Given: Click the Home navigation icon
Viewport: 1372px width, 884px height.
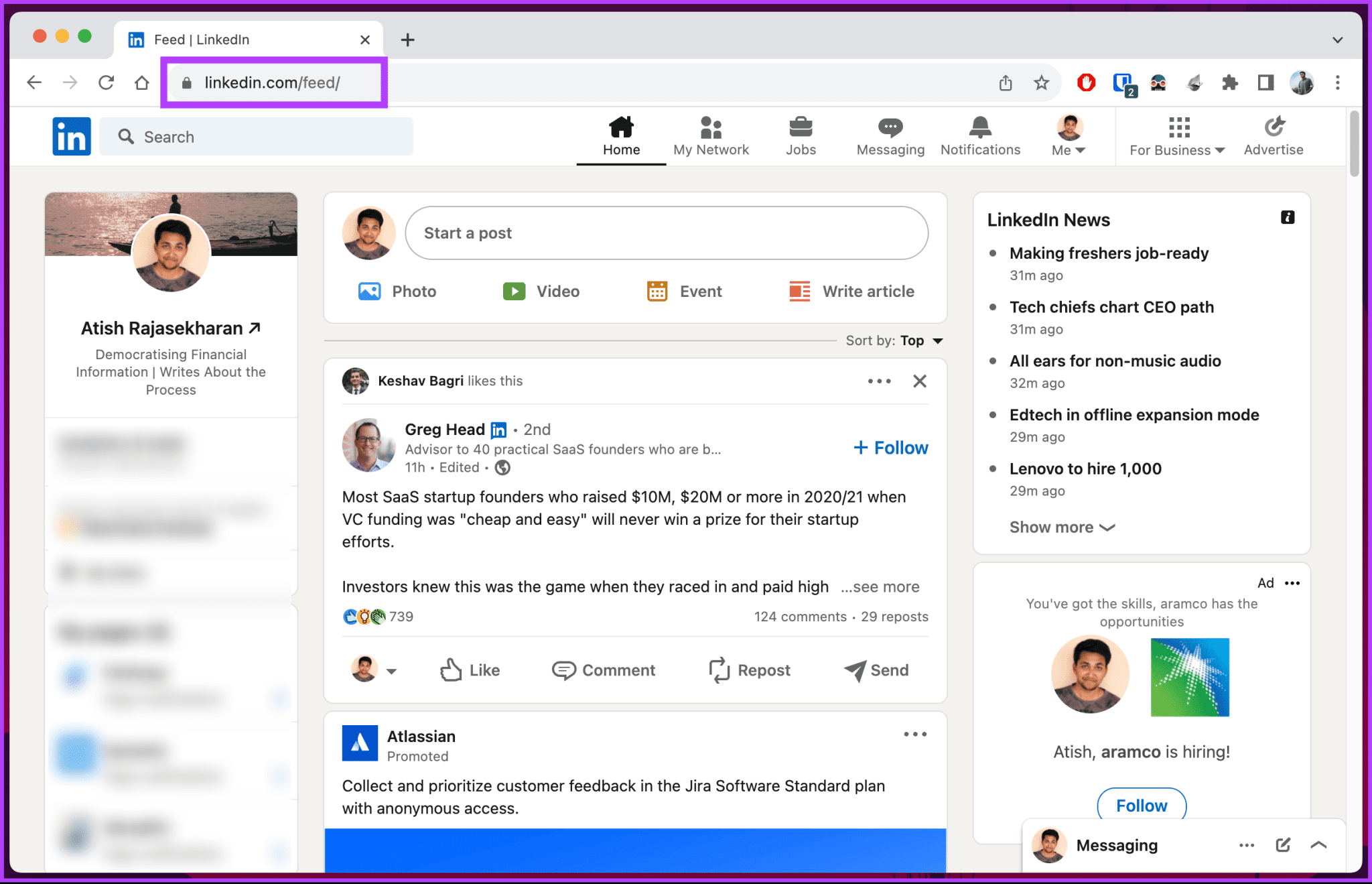Looking at the screenshot, I should click(621, 128).
